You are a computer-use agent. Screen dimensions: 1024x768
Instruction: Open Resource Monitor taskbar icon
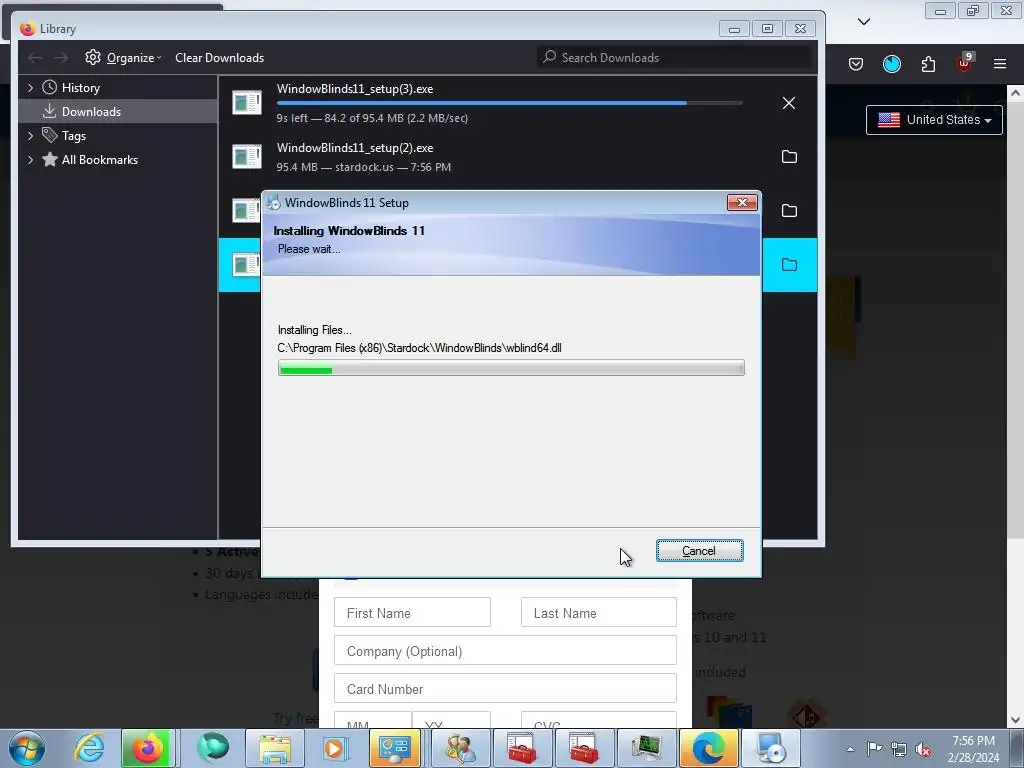coord(646,748)
